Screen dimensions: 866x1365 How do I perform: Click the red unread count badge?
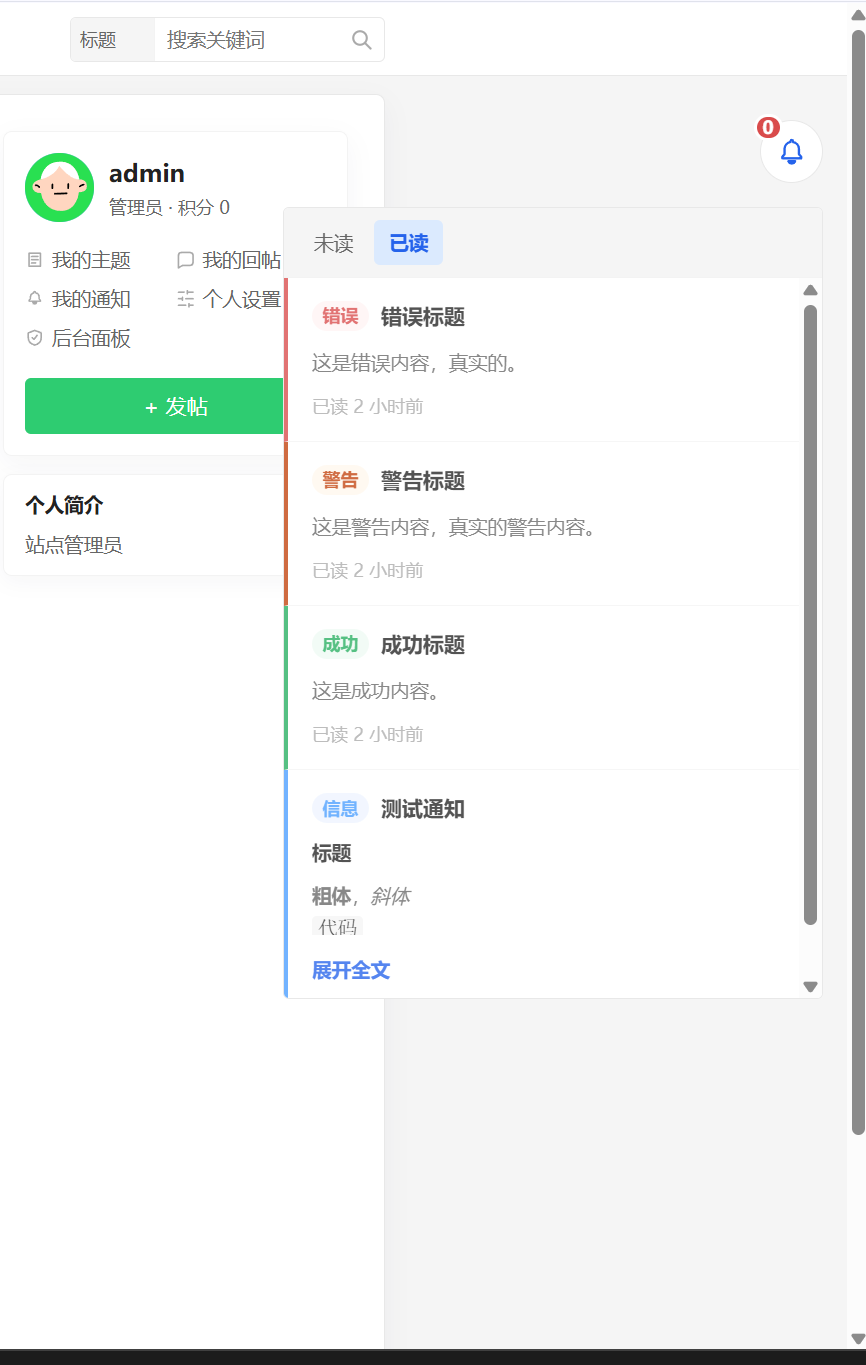pos(768,127)
